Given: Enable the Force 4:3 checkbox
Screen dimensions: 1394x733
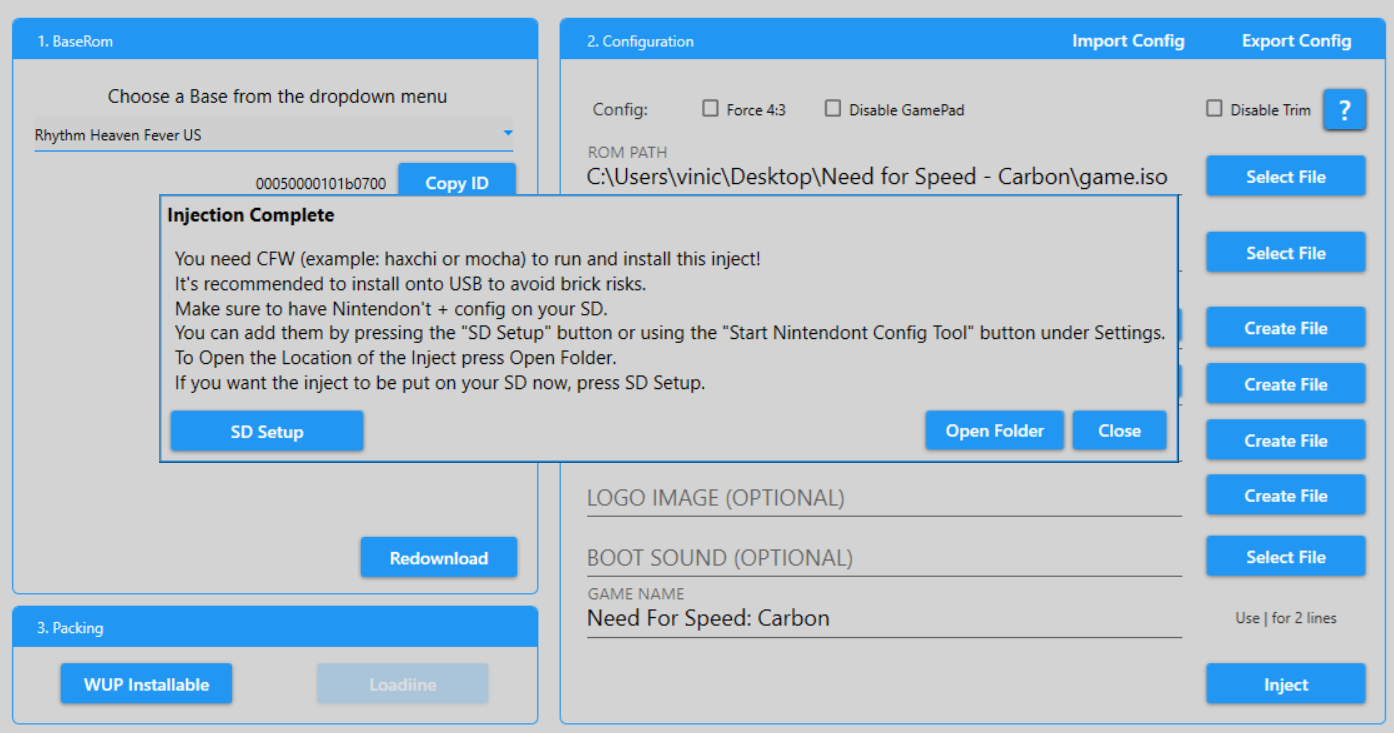Looking at the screenshot, I should pyautogui.click(x=710, y=109).
